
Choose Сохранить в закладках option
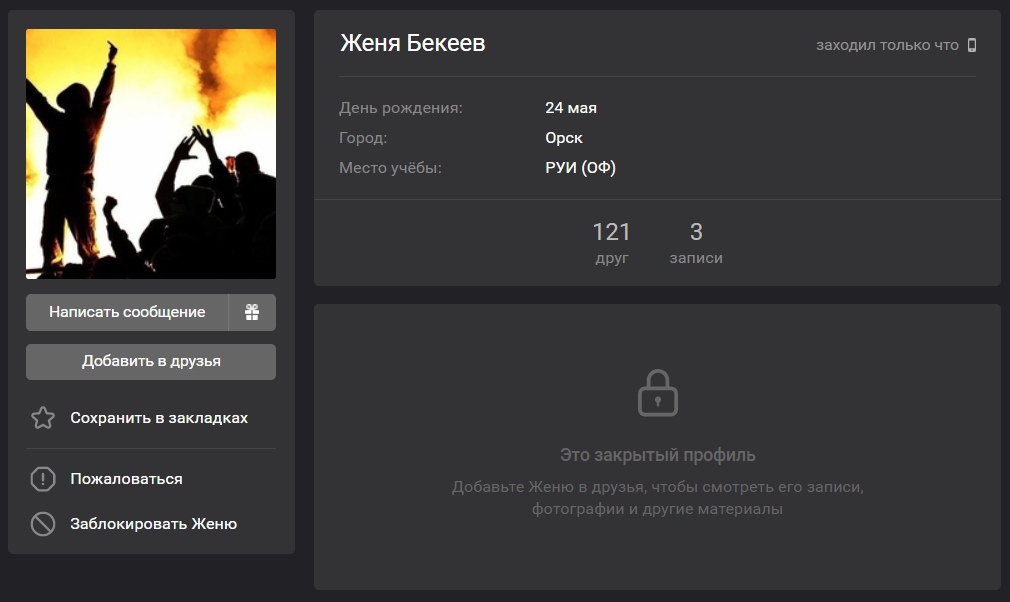tap(159, 418)
